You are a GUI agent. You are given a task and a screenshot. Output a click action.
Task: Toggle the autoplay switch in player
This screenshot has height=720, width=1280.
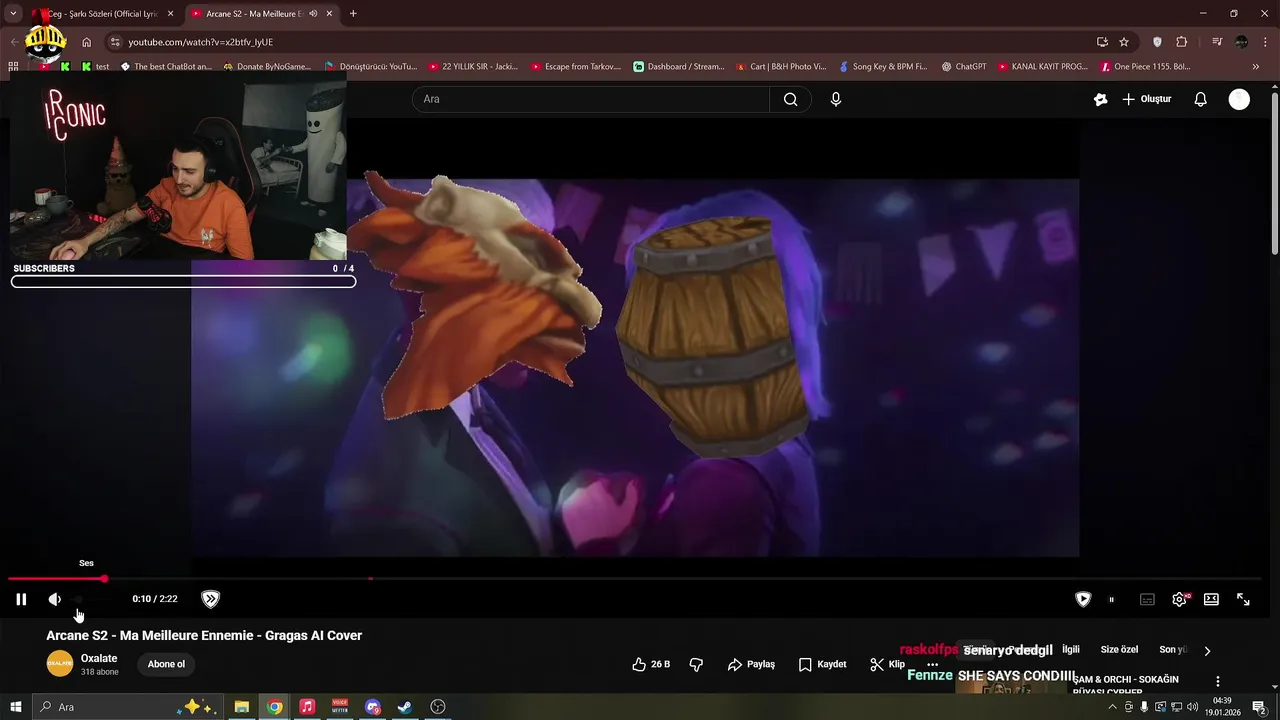click(1112, 599)
